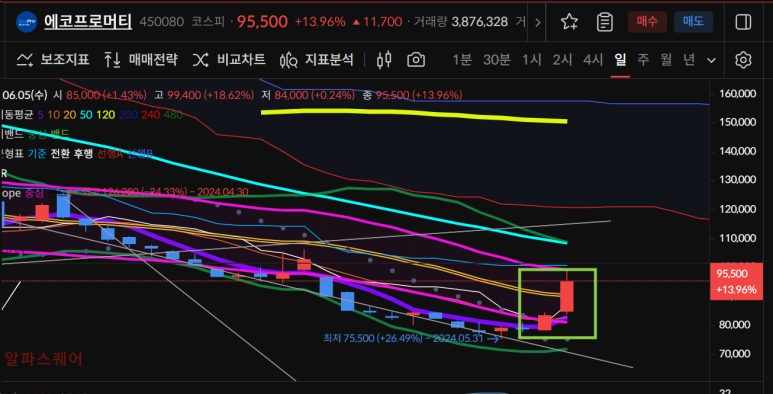Click the 160,000 price axis label
The height and width of the screenshot is (394, 773).
[x=738, y=94]
